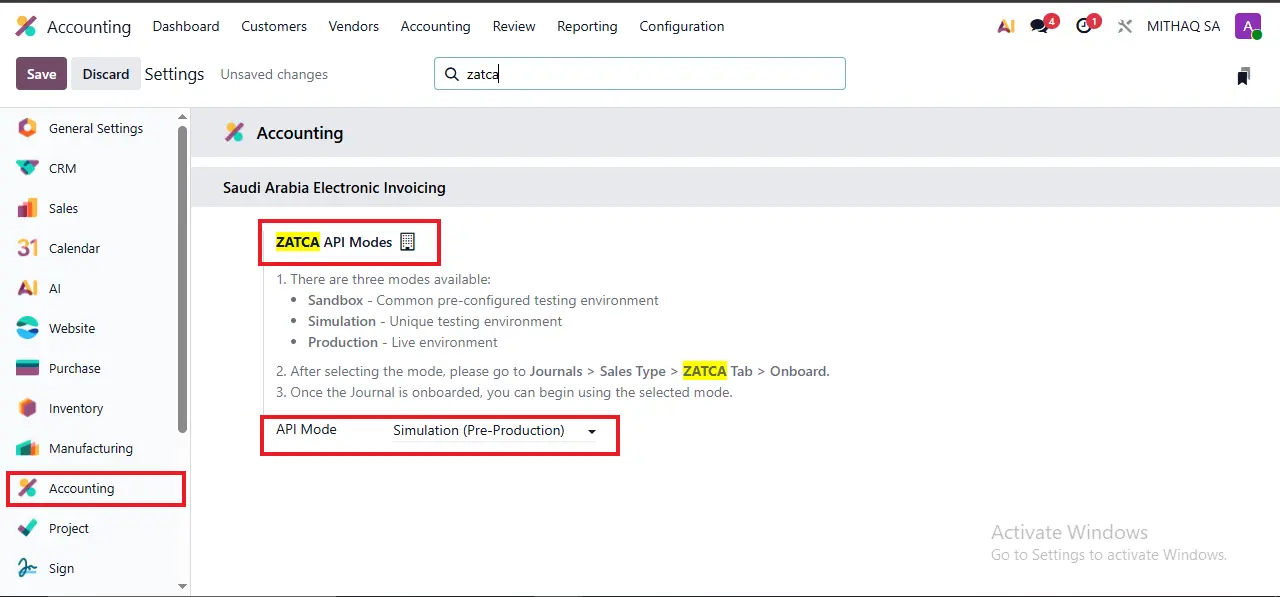Open the activities clock icon
1280x597 pixels.
coord(1085,26)
